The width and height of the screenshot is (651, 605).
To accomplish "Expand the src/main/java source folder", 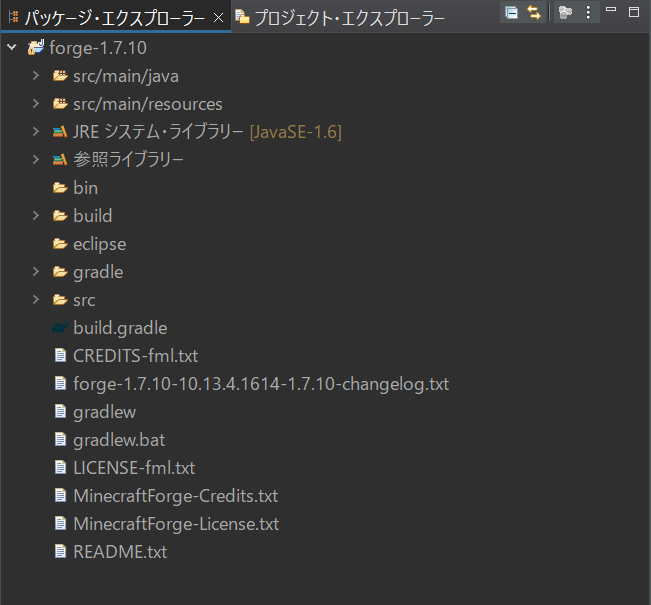I will (36, 76).
